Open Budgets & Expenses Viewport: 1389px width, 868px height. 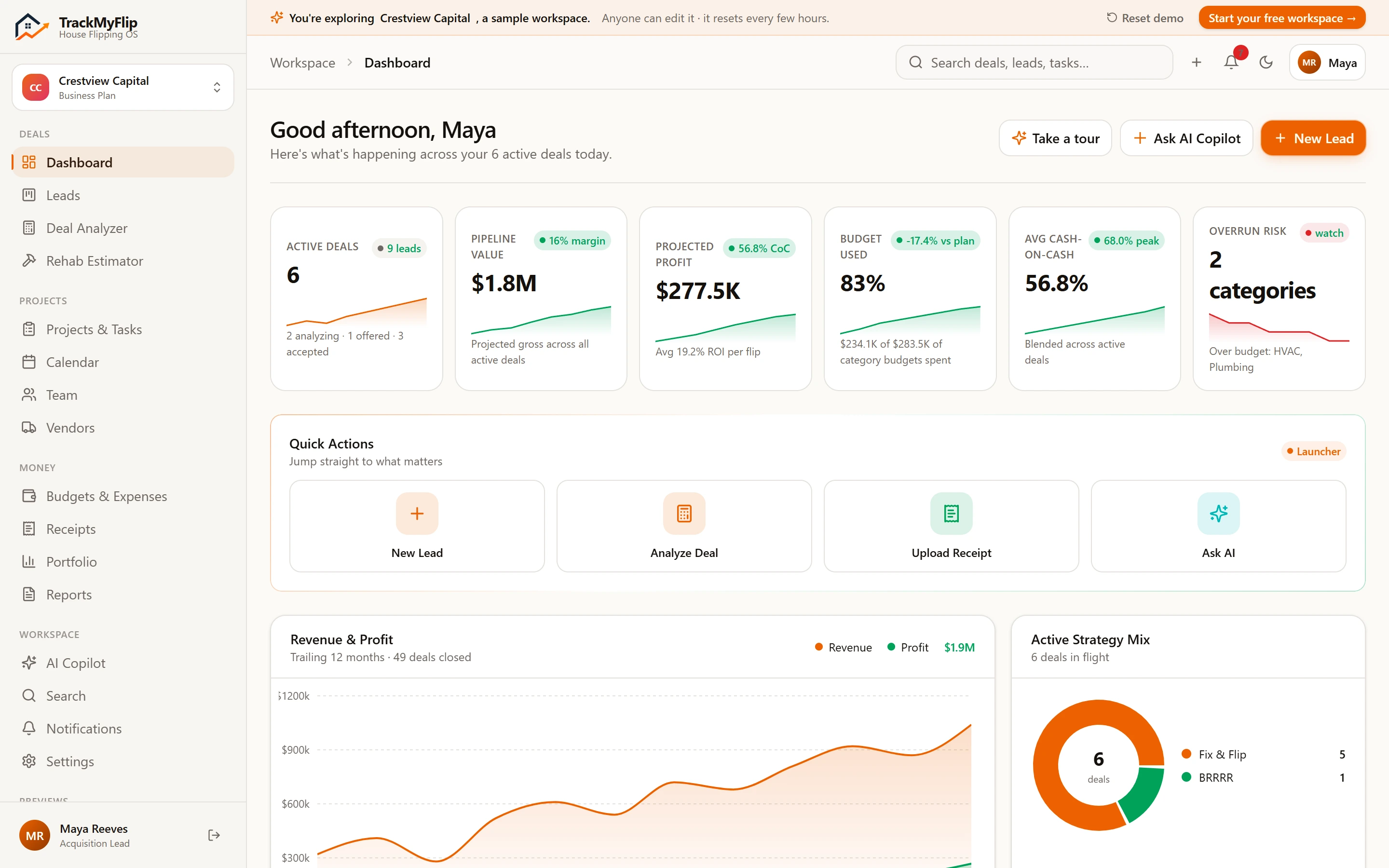pyautogui.click(x=123, y=496)
